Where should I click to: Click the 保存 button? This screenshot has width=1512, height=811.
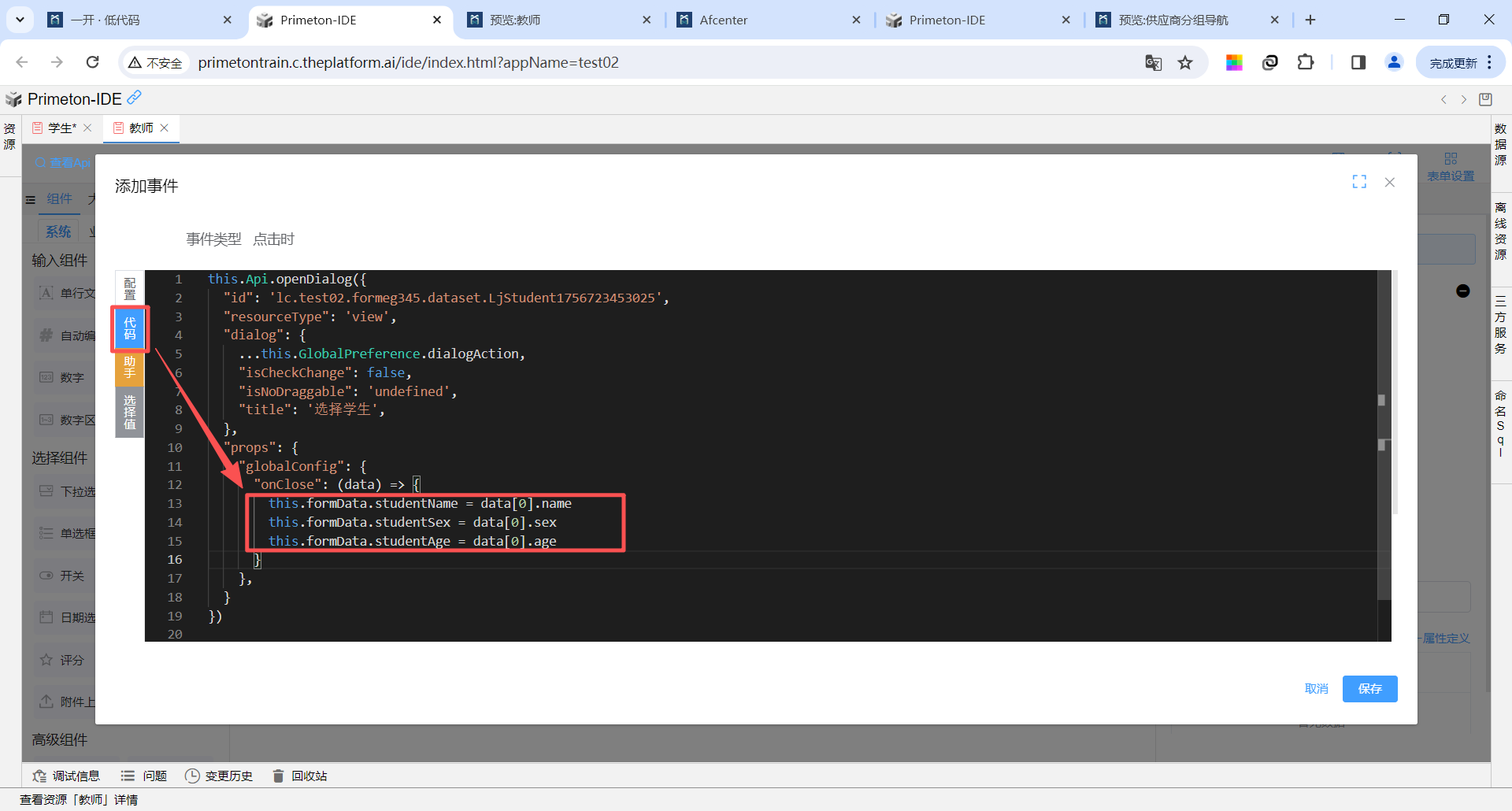coord(1369,688)
